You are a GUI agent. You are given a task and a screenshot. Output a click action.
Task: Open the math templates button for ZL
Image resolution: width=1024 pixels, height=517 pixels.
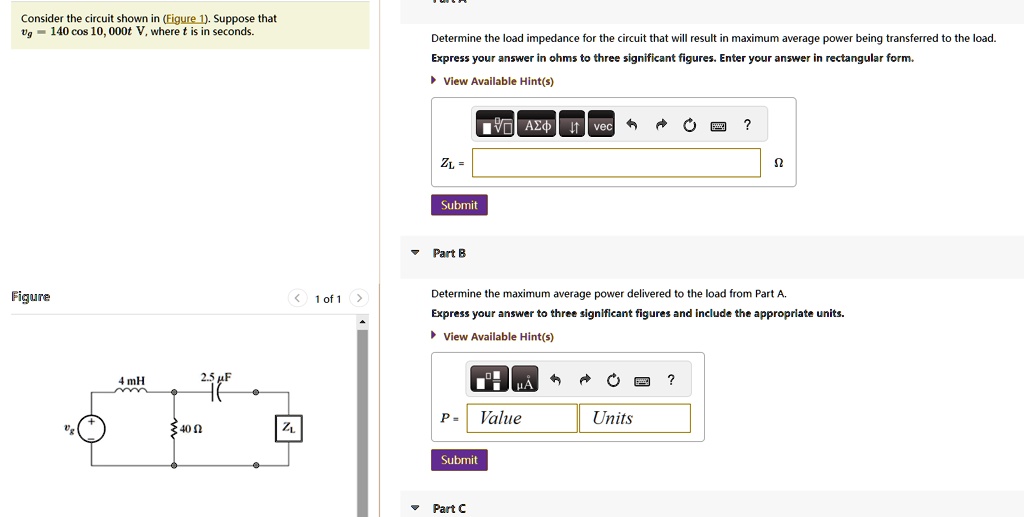495,125
